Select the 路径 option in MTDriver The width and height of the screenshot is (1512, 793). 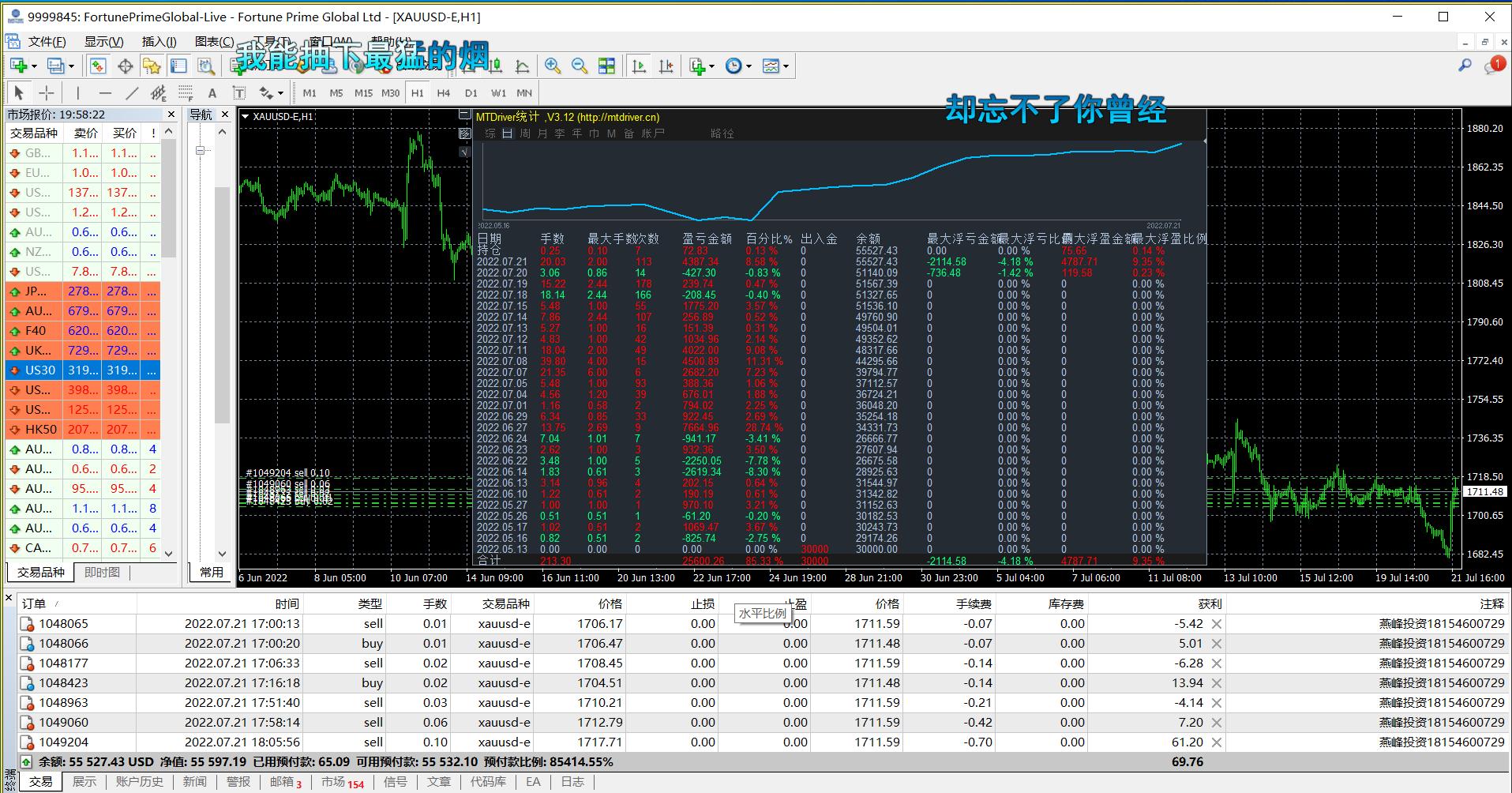click(722, 133)
